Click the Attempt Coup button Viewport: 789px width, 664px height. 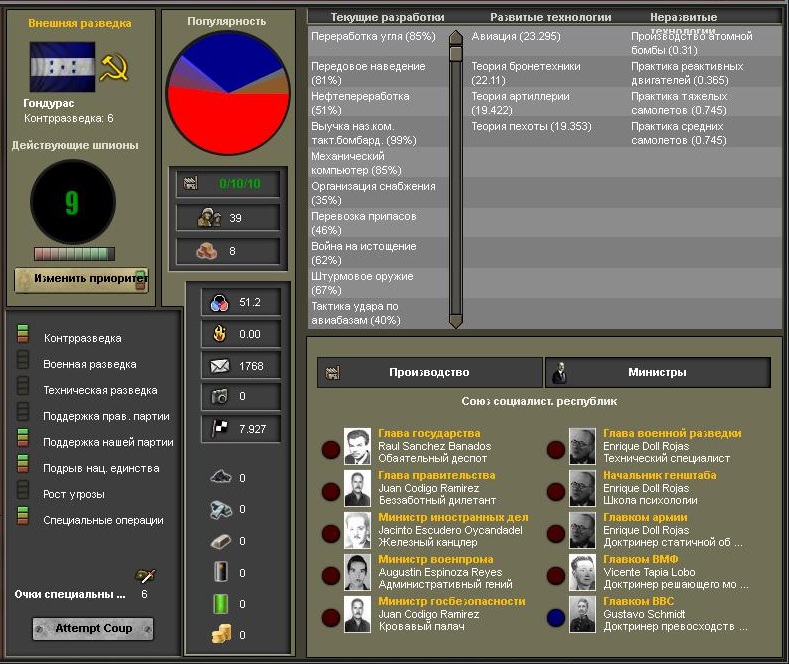pos(93,628)
